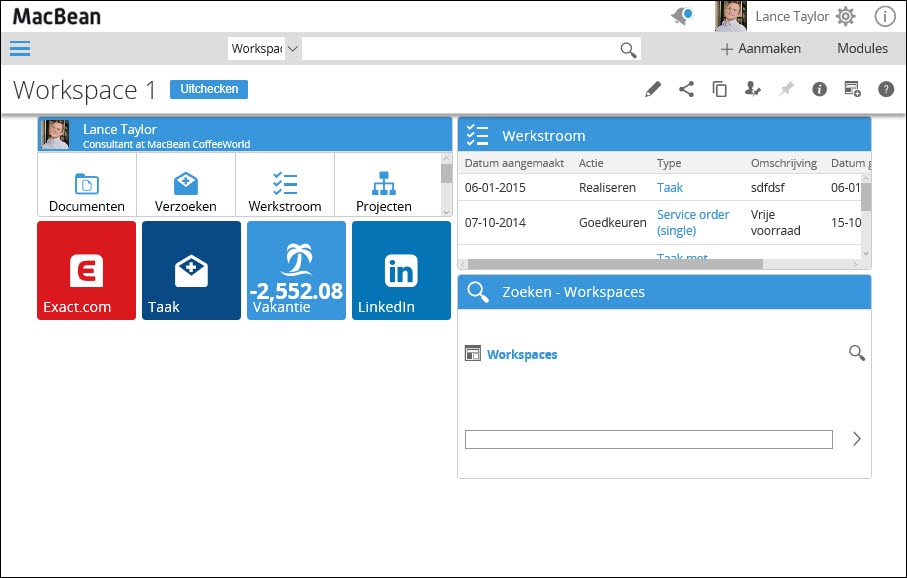
Task: Click the Werkstroom horizontal scrollbar thumb
Action: click(615, 264)
